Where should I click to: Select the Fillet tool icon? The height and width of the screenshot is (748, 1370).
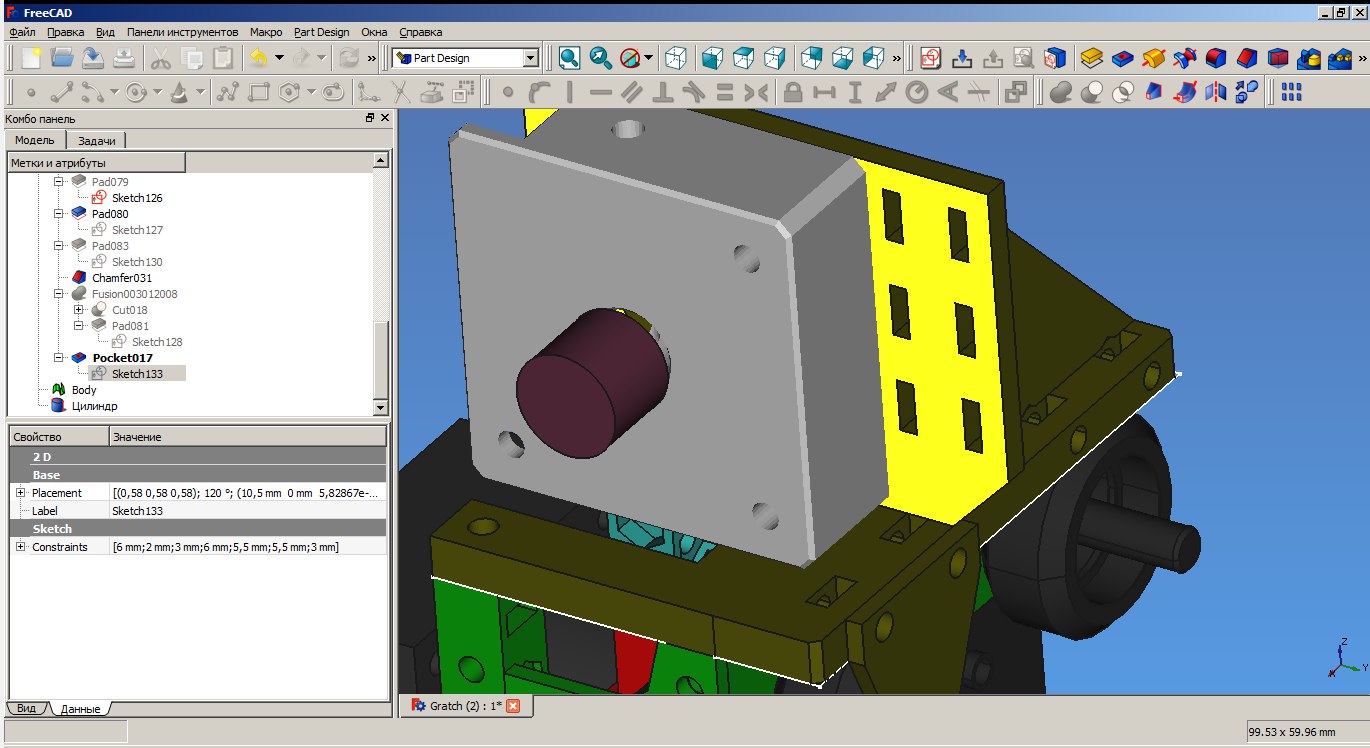[1216, 58]
